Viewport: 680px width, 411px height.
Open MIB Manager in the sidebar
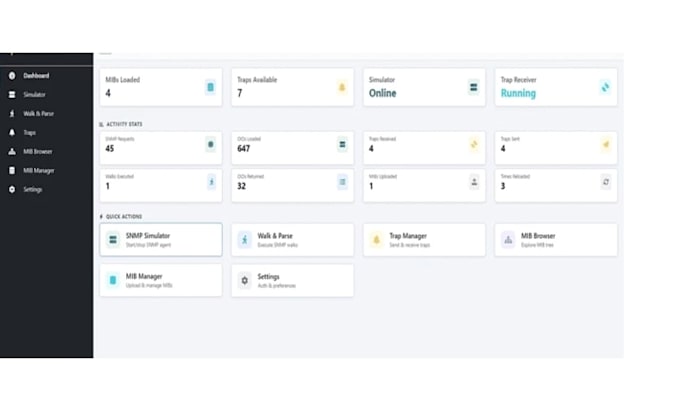coord(39,170)
